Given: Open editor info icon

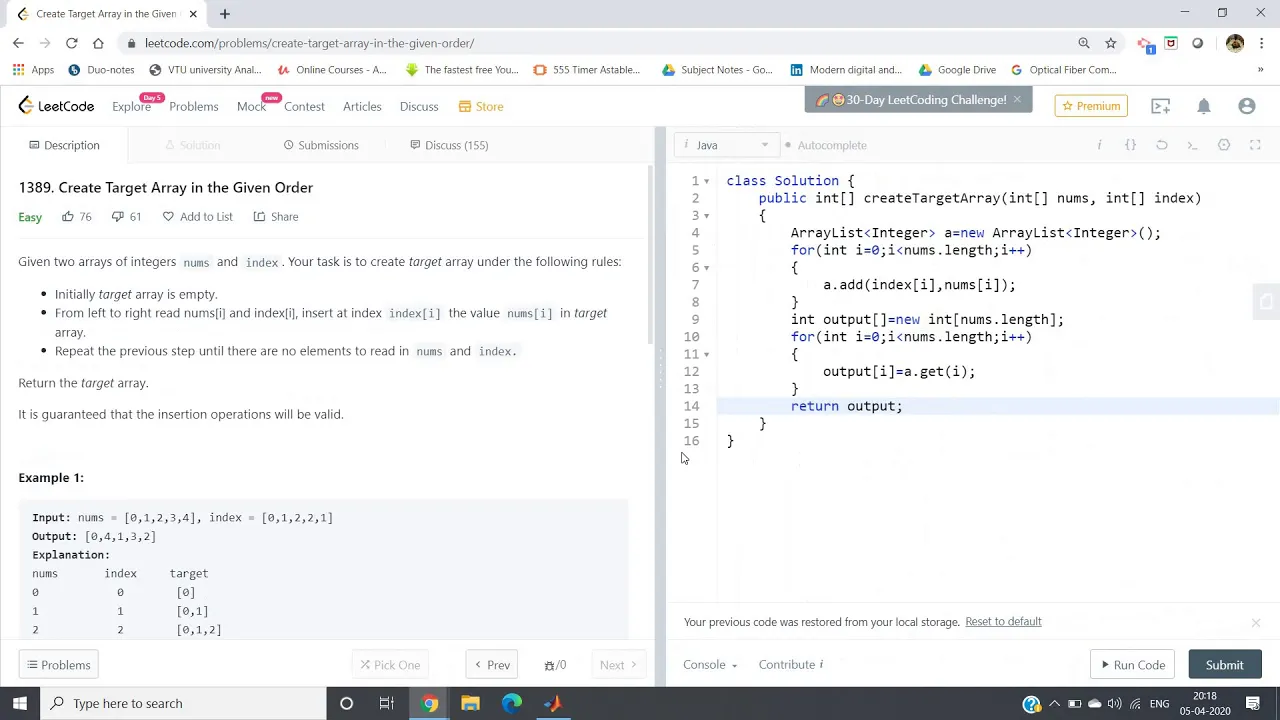Looking at the screenshot, I should 1099,145.
